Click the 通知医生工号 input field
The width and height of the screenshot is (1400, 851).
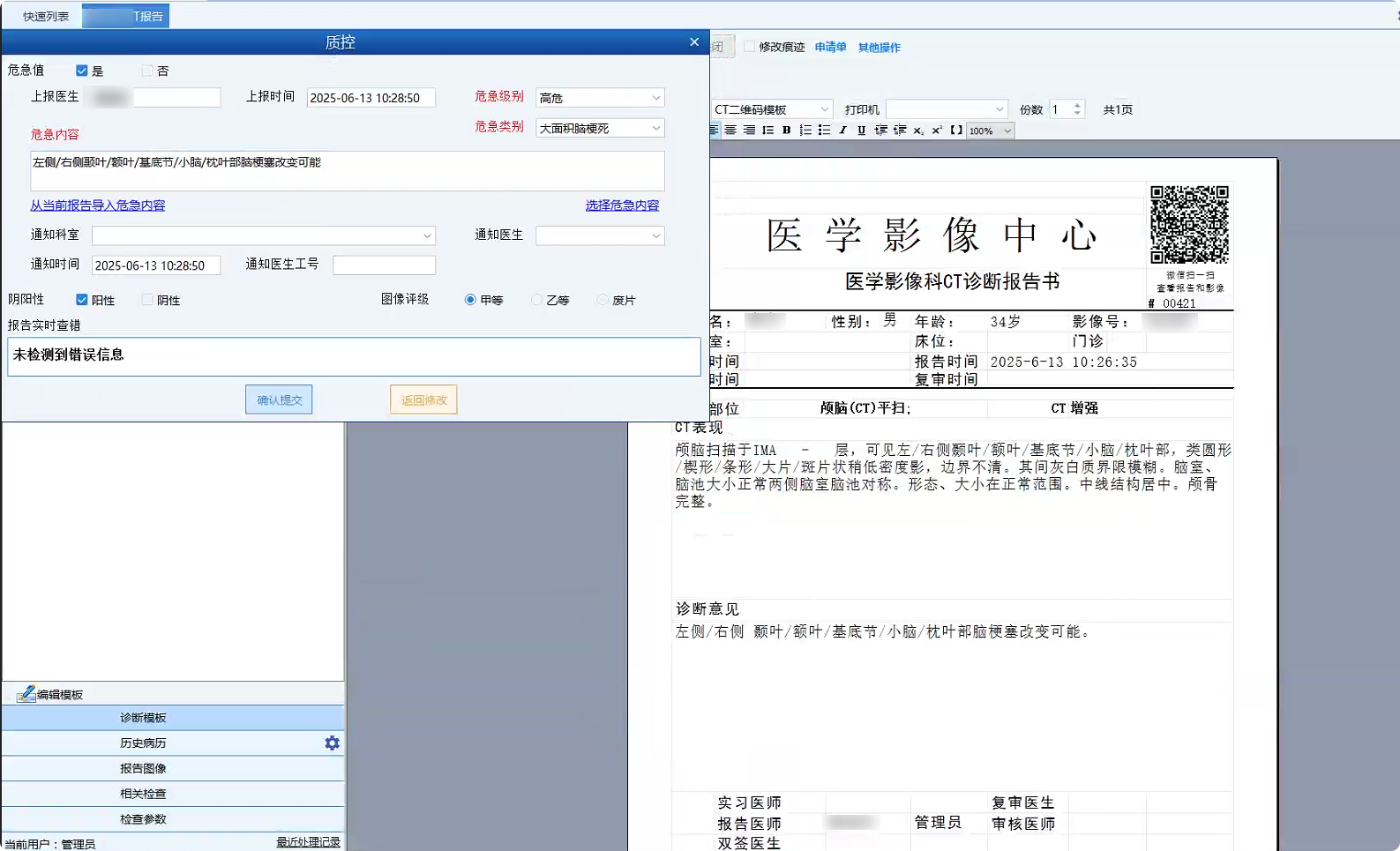coord(384,265)
